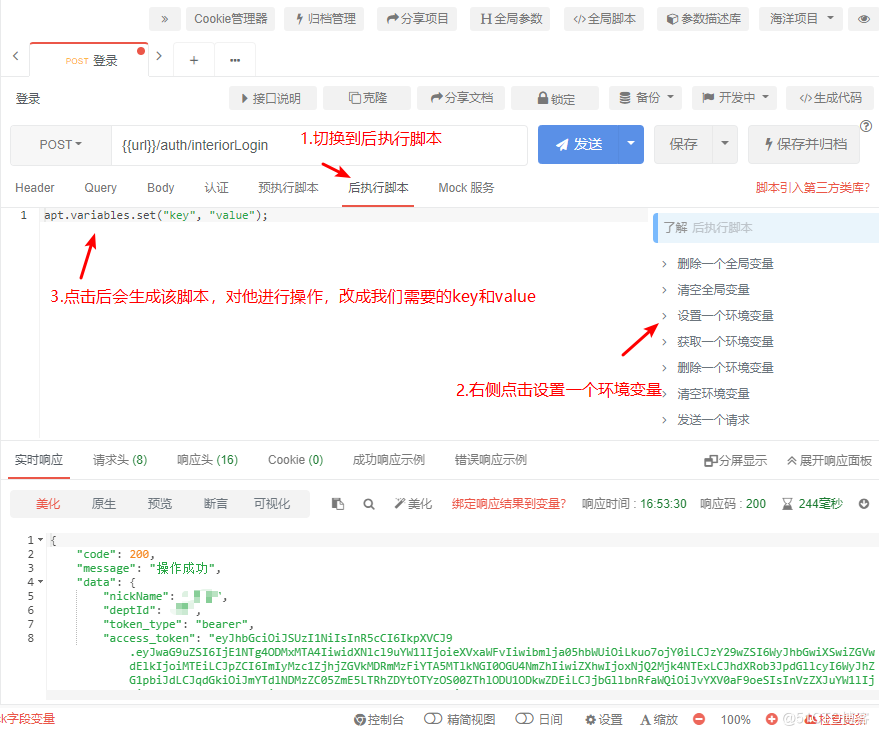Click 保存并归档 save and archive
879x735 pixels.
[x=804, y=145]
